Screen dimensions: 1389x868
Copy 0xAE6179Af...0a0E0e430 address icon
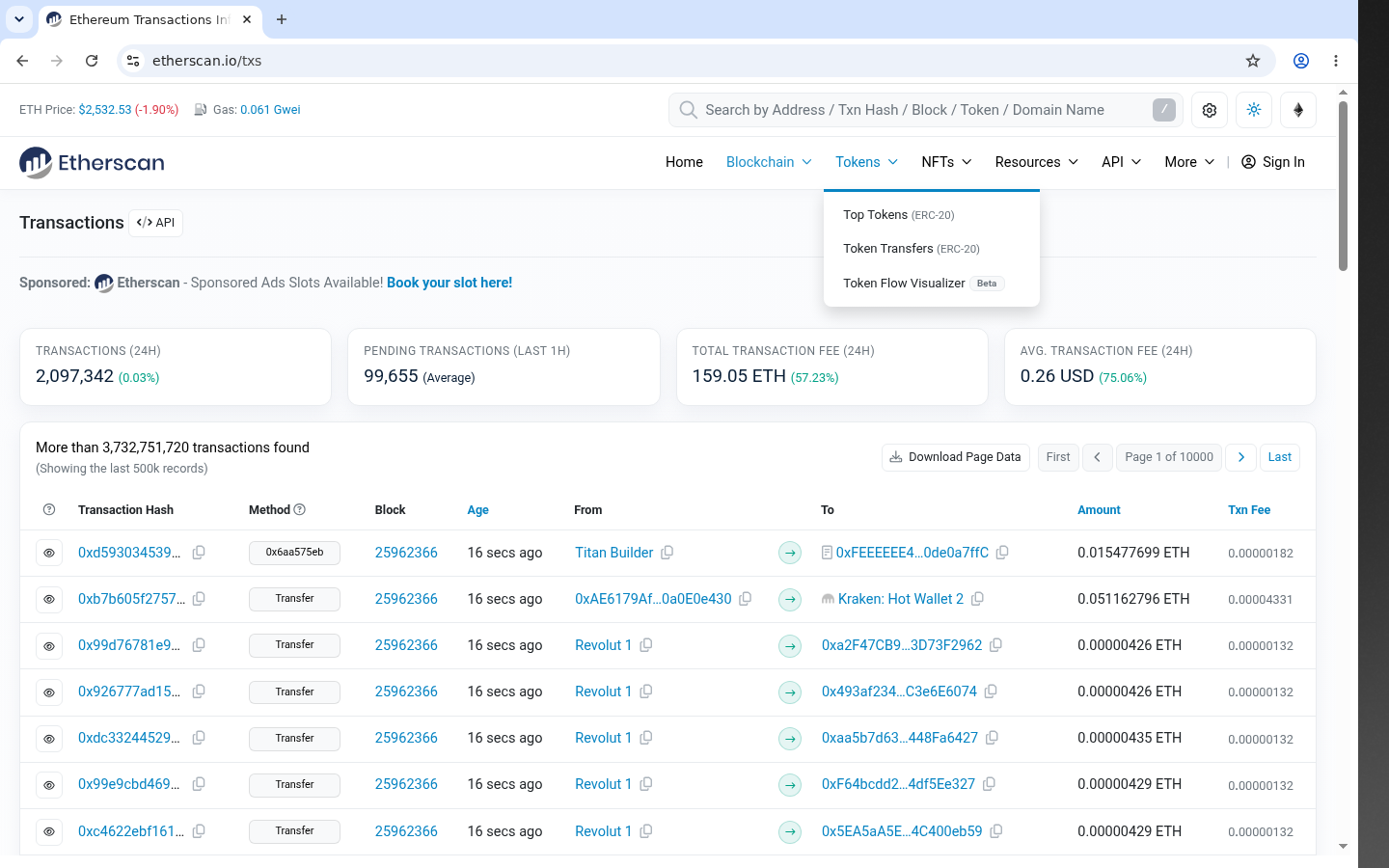click(745, 599)
